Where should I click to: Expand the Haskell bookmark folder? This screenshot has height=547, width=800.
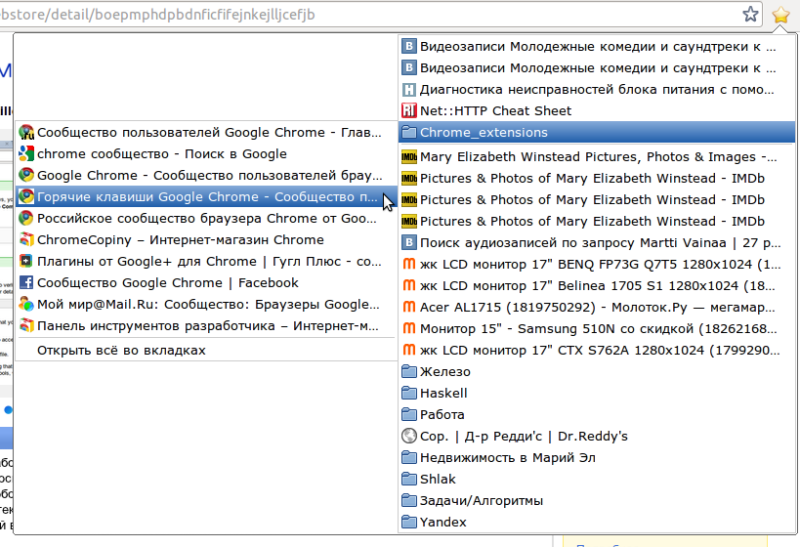[x=597, y=392]
